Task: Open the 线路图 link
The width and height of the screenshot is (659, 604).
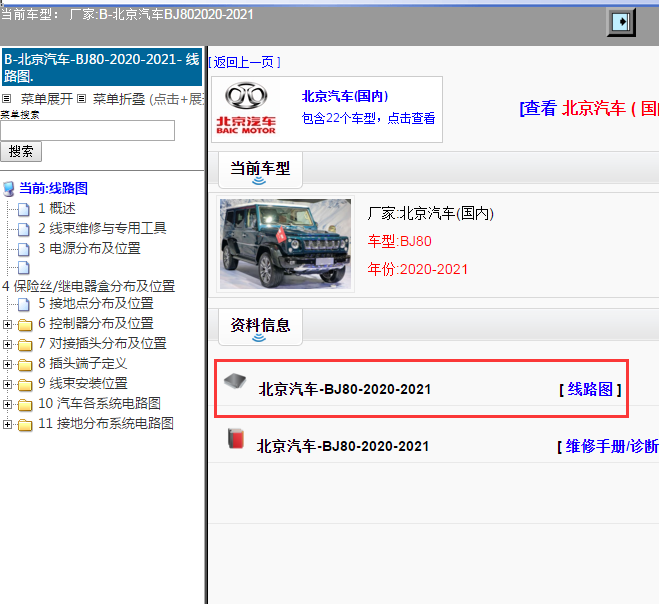Action: click(x=590, y=389)
